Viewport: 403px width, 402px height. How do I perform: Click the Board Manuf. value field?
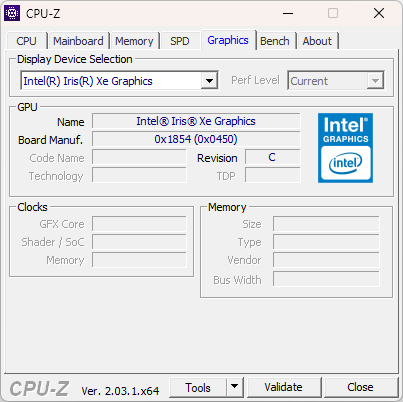tap(196, 139)
